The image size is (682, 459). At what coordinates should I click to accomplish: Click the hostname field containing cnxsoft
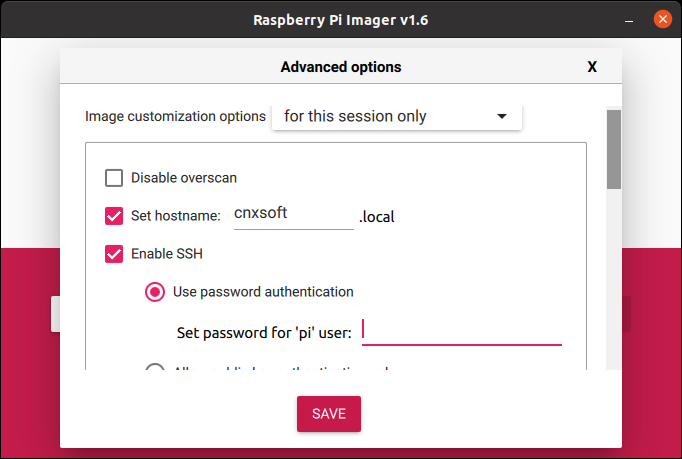(x=294, y=215)
